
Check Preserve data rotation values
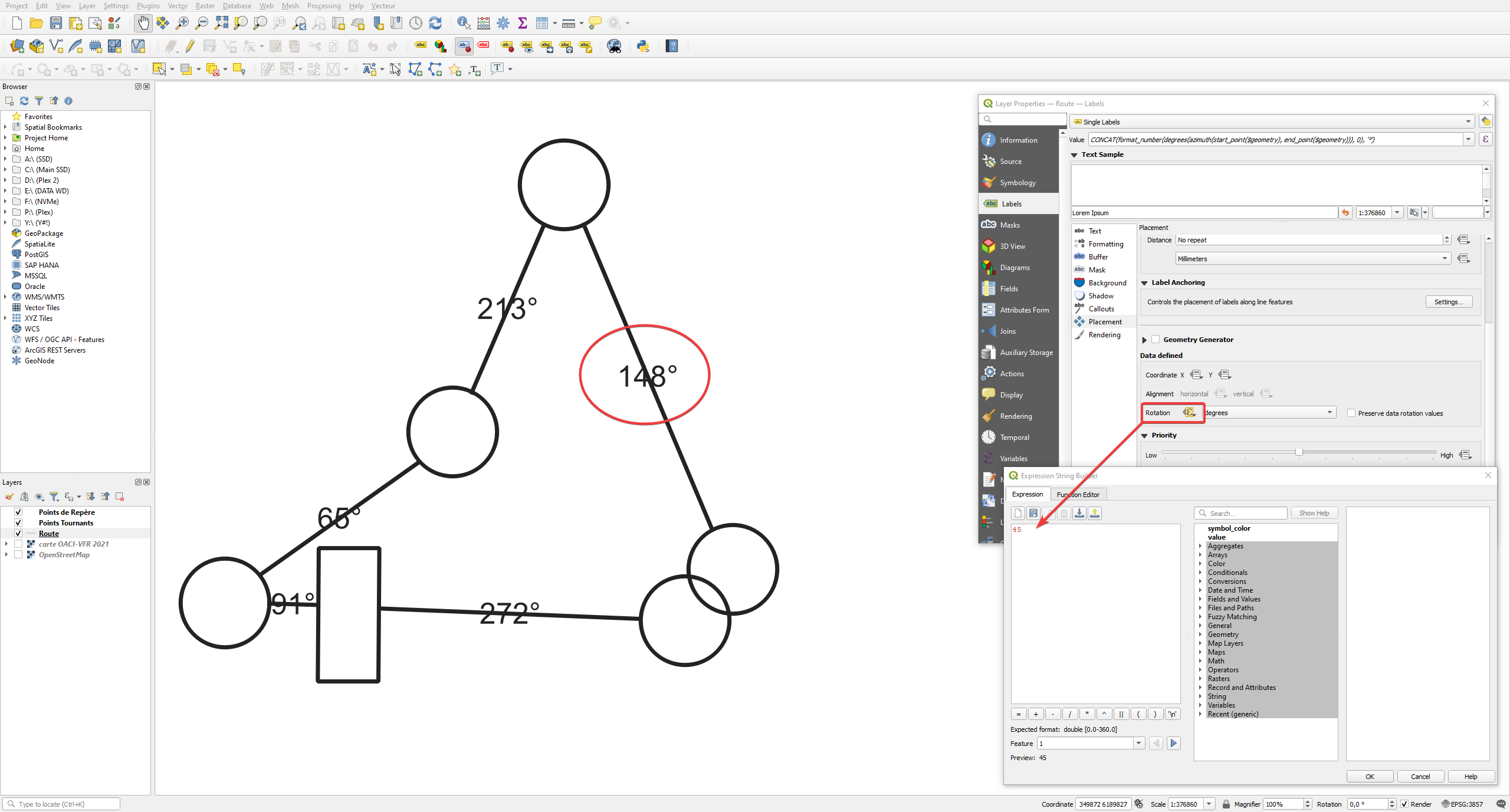[1351, 413]
